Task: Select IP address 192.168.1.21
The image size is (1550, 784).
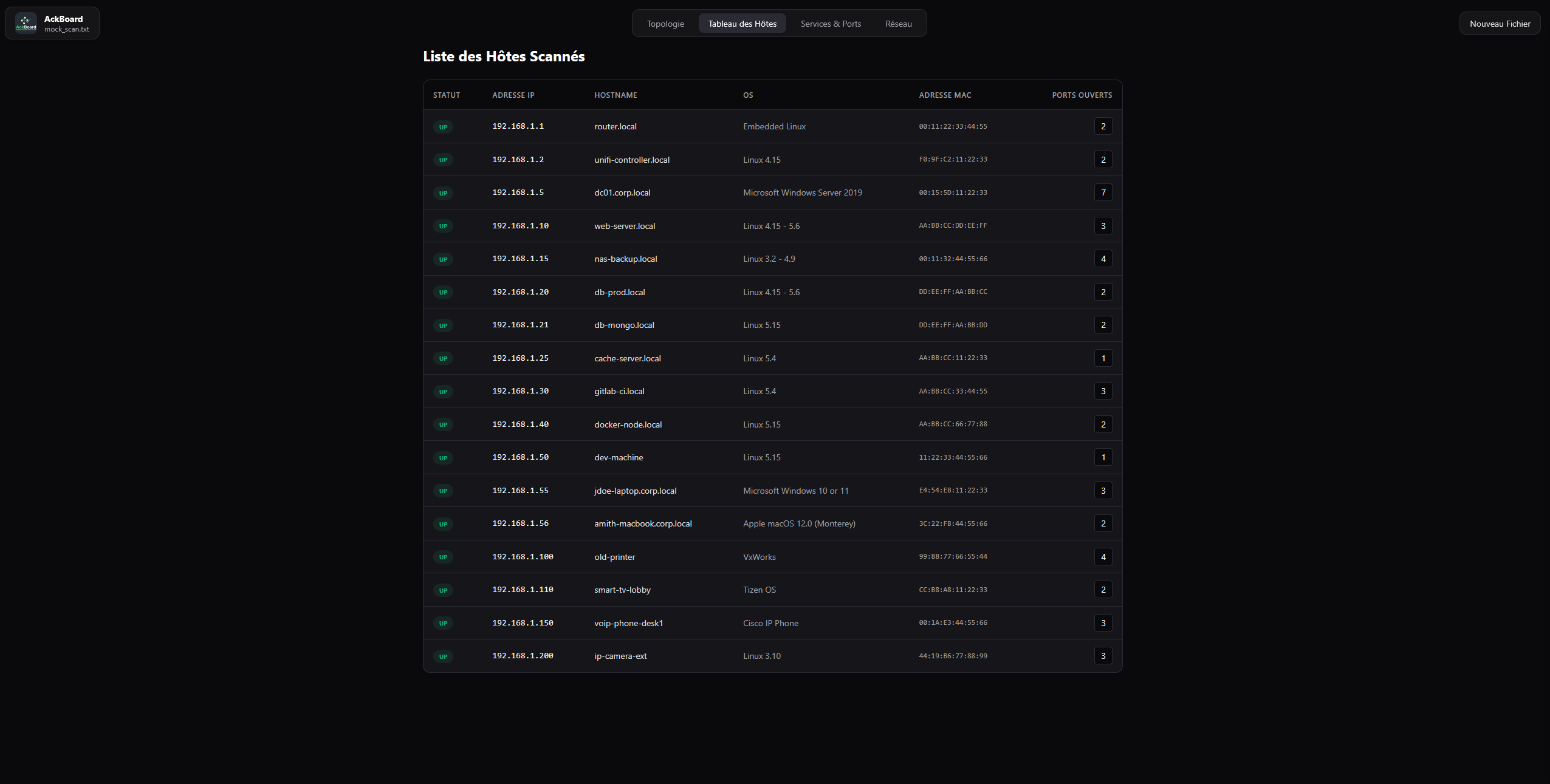Action: [x=520, y=325]
